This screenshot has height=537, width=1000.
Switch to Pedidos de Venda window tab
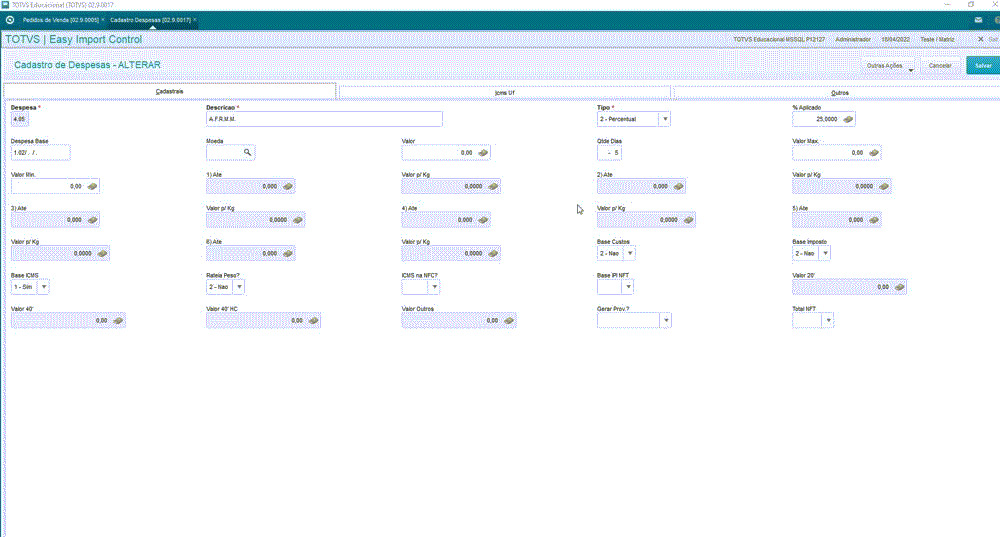pyautogui.click(x=61, y=20)
